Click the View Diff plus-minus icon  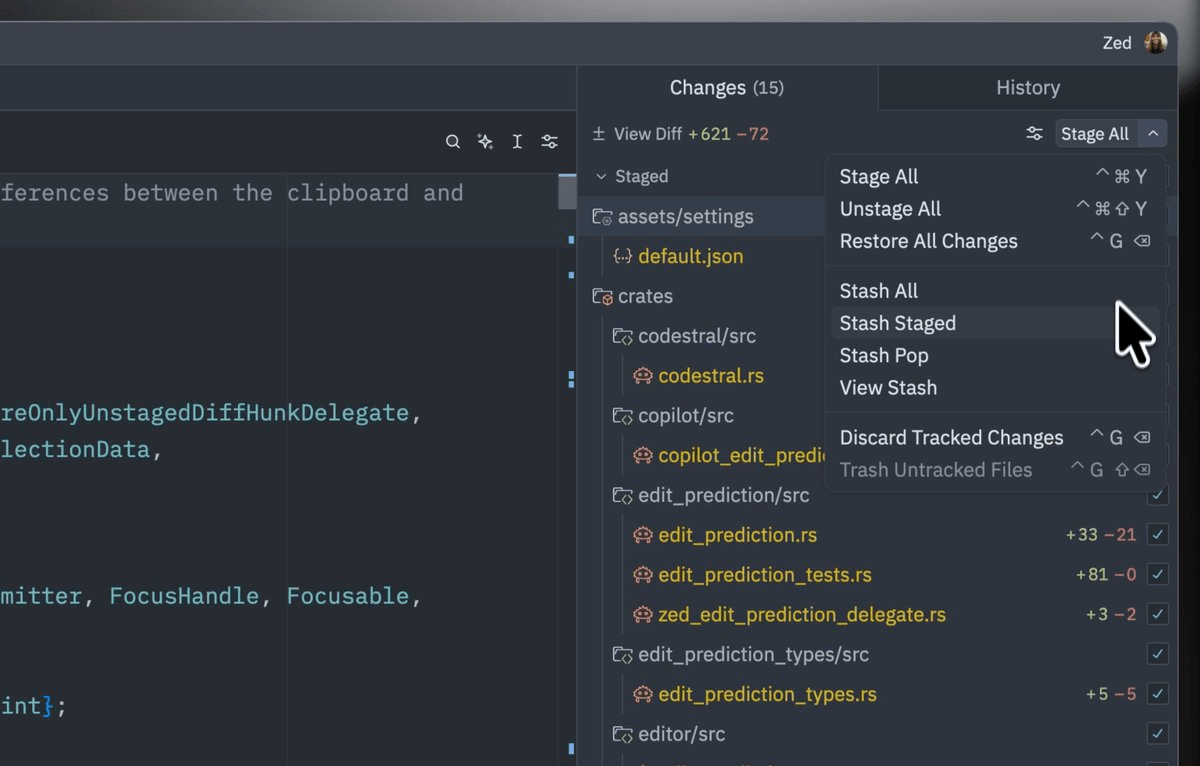point(599,133)
